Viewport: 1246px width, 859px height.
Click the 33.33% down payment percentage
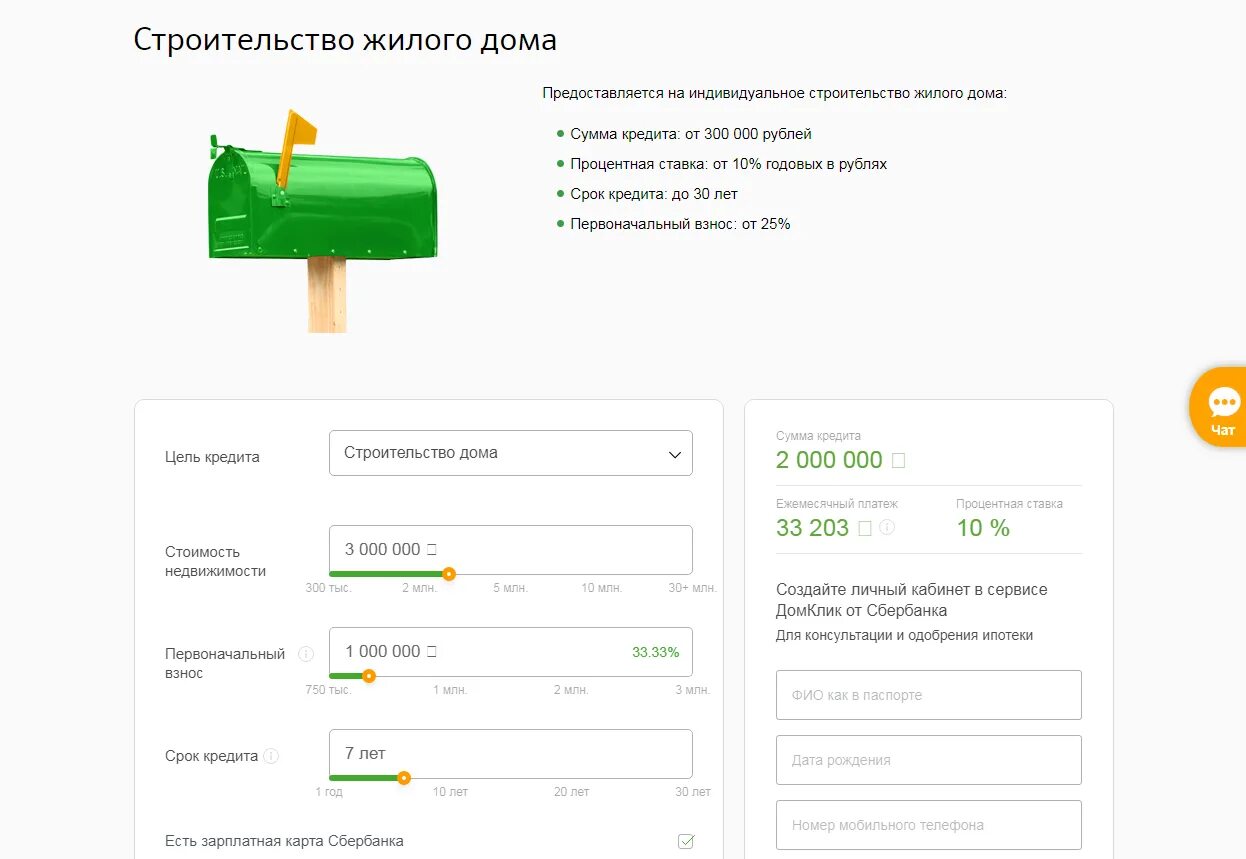pos(655,652)
